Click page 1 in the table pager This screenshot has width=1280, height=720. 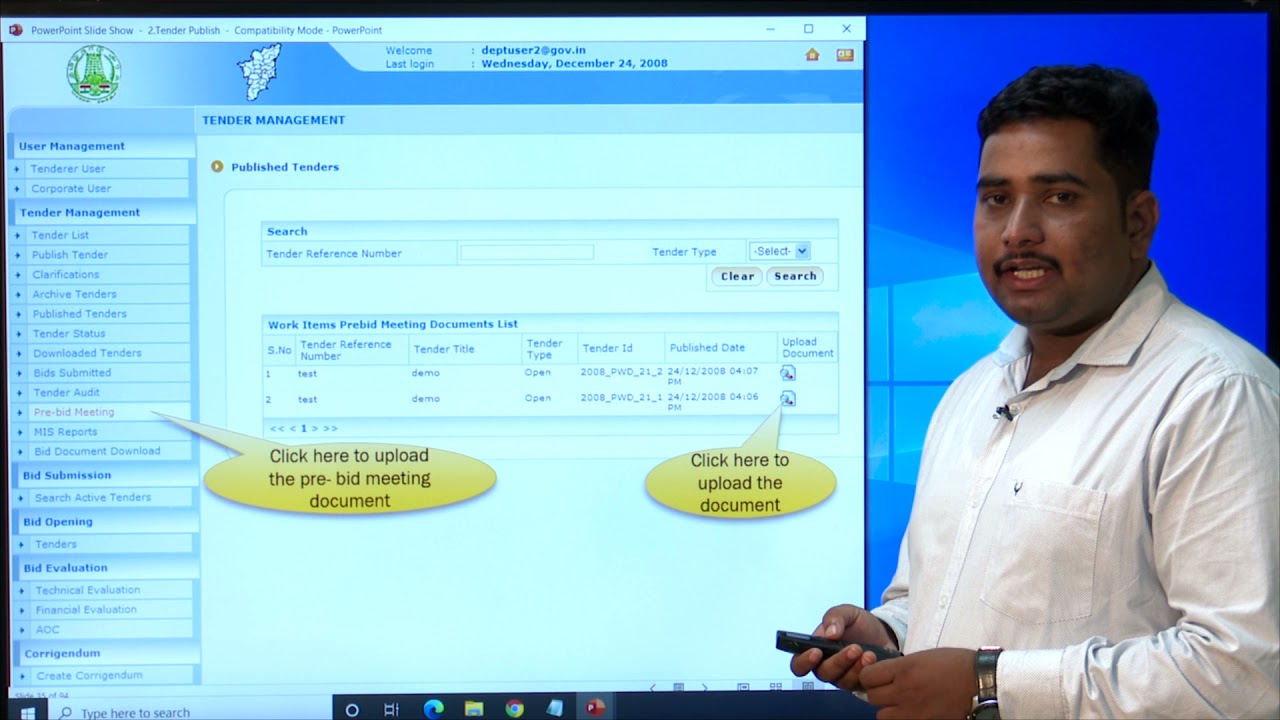click(304, 429)
